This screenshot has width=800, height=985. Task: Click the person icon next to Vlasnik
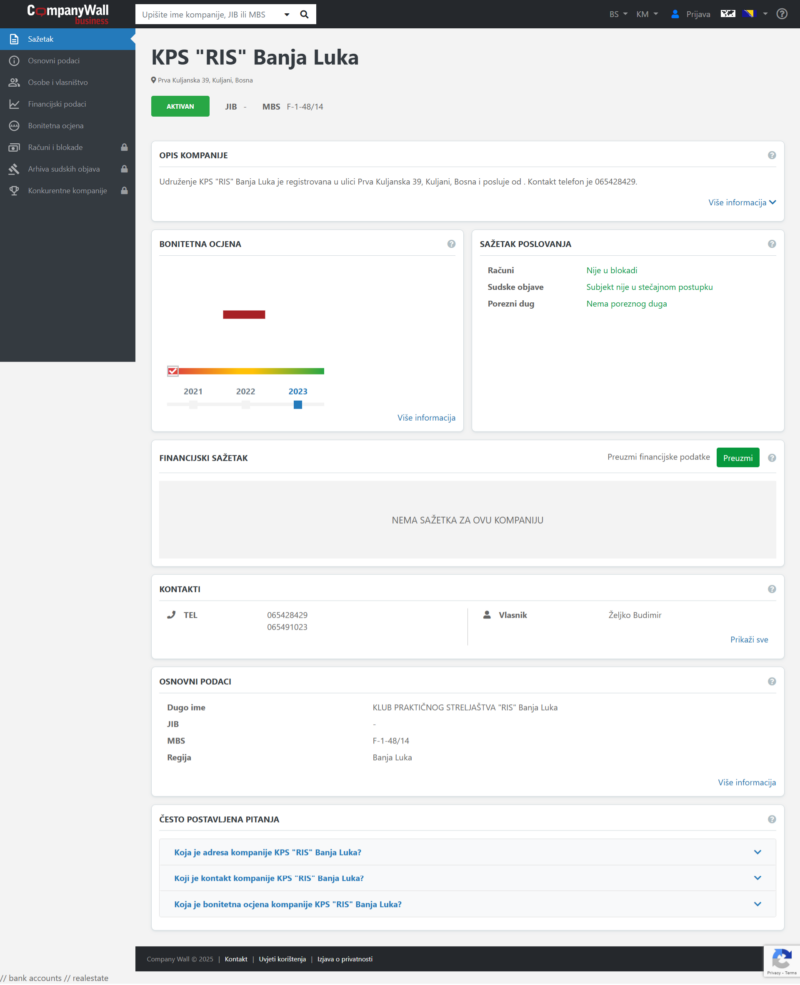[487, 615]
